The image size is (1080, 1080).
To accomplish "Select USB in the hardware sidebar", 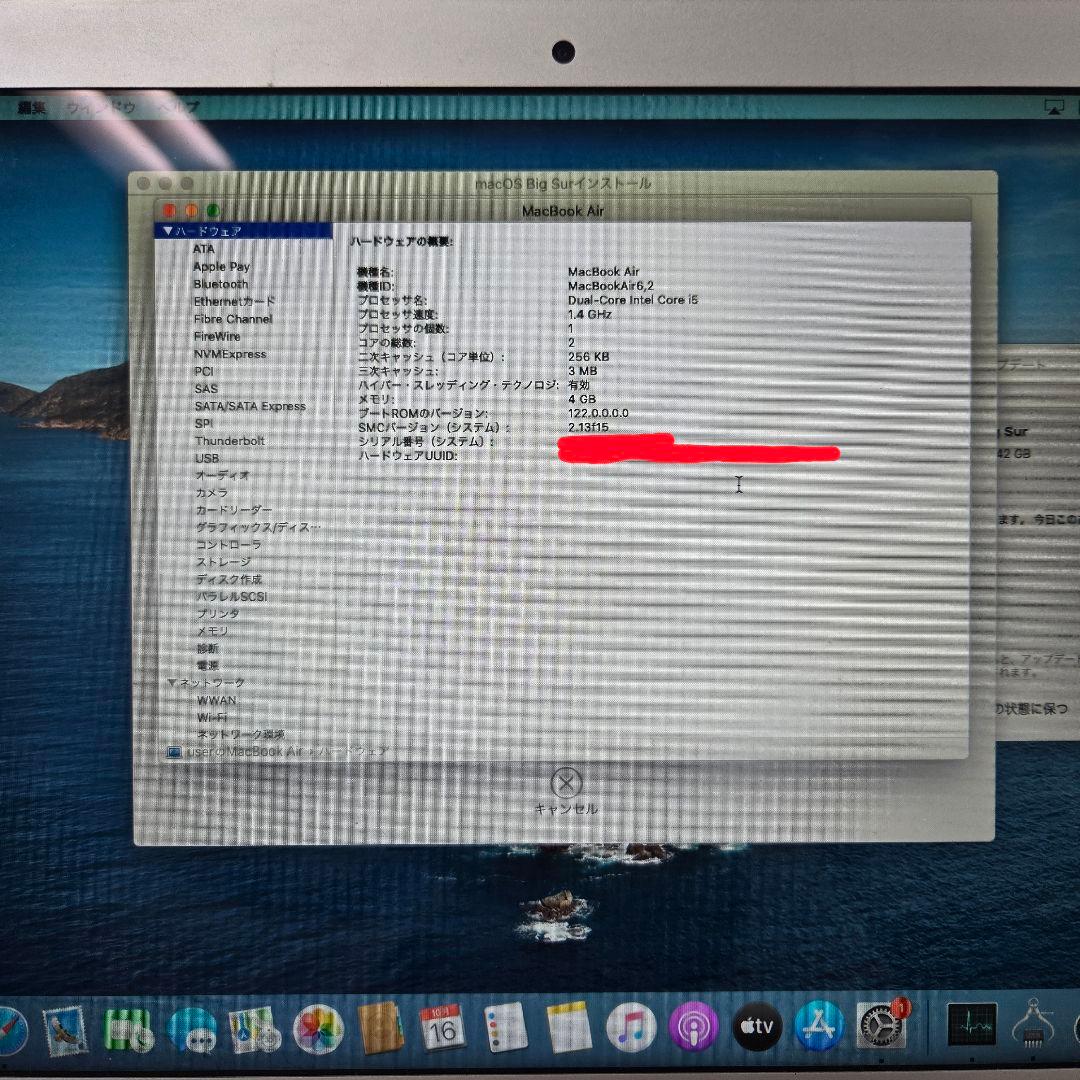I will pos(206,458).
